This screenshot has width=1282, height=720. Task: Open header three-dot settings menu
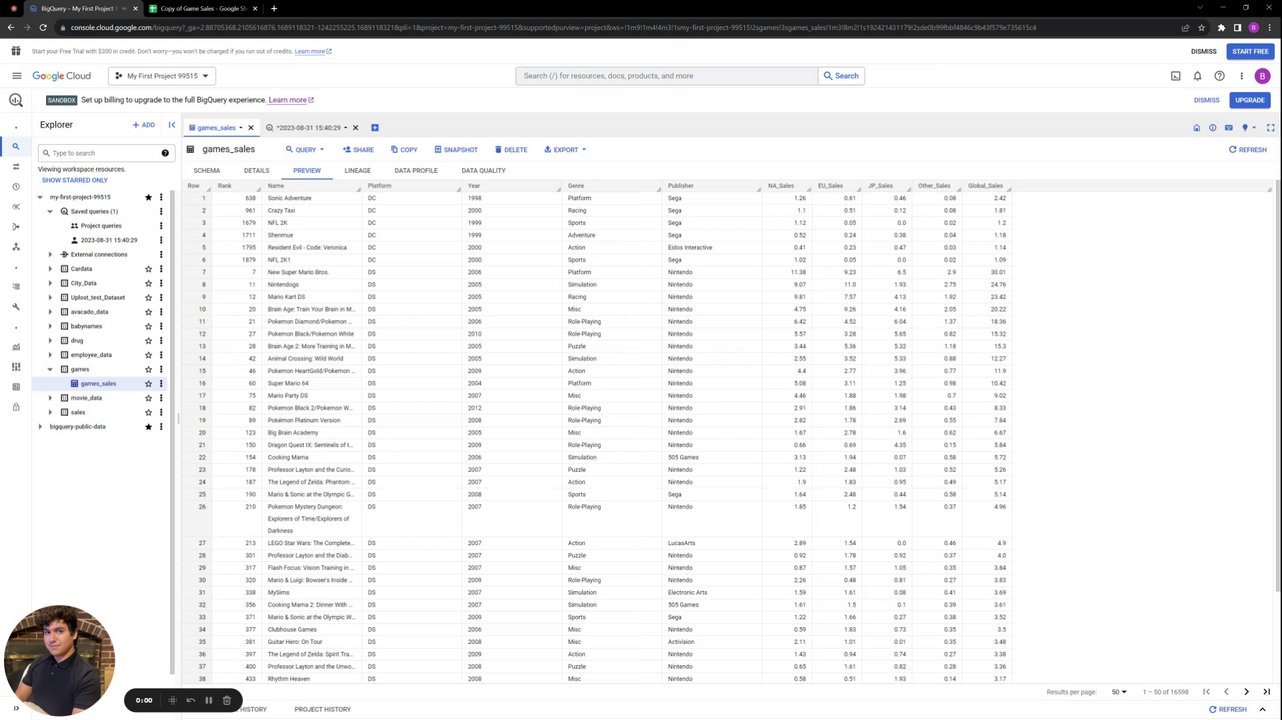1241,76
